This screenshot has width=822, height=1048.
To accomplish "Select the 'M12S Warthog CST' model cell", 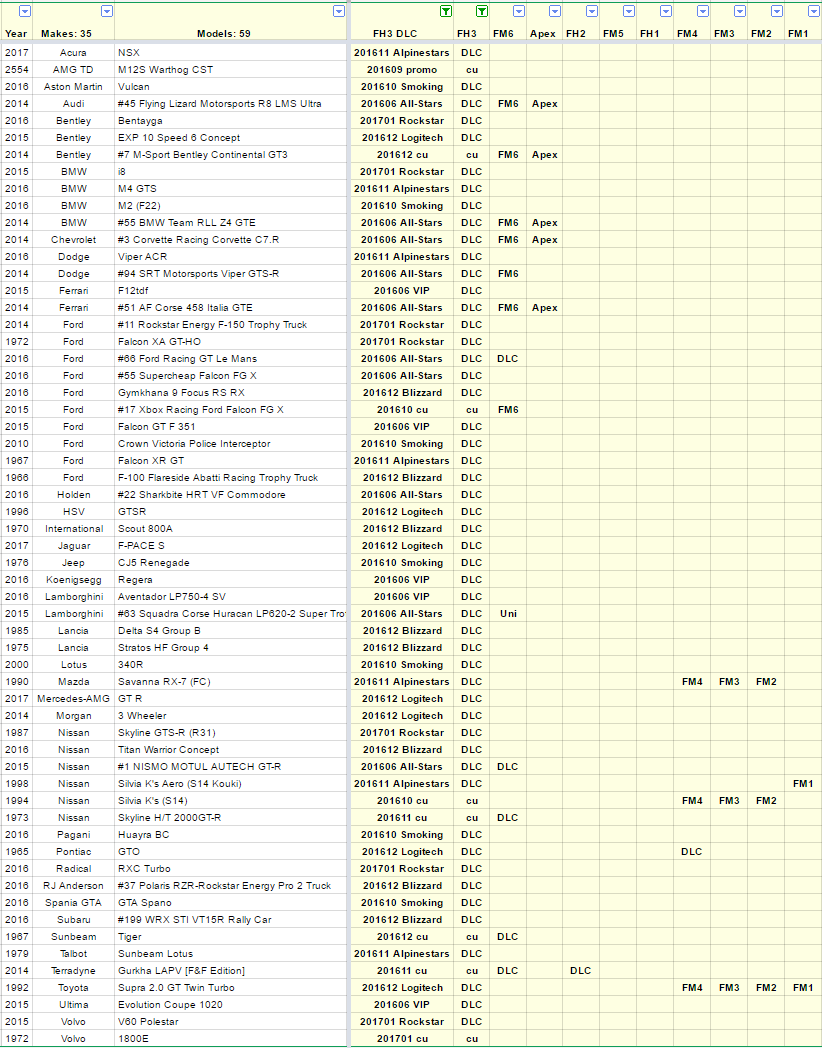I will 231,70.
